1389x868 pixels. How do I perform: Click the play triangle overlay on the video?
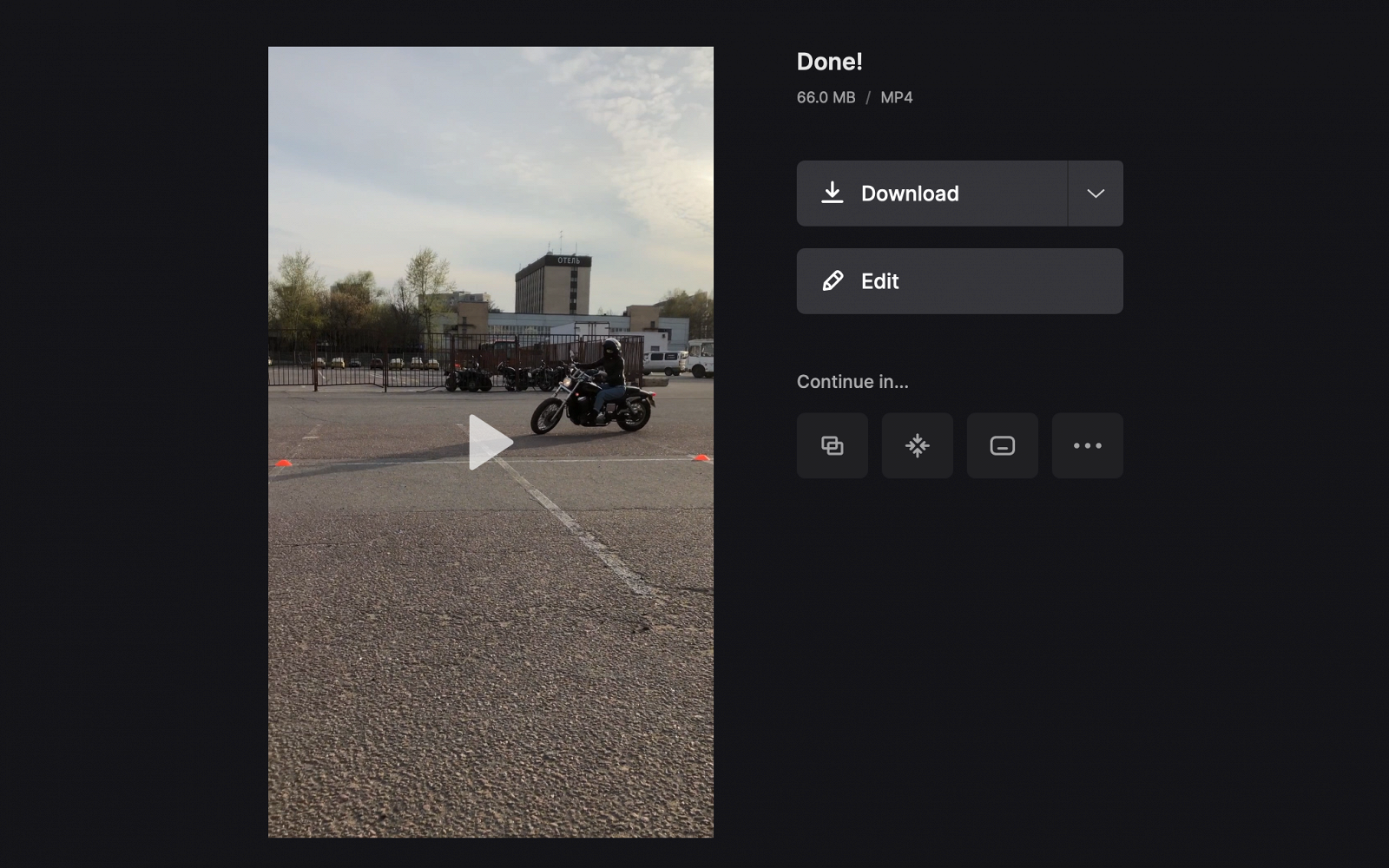point(490,441)
